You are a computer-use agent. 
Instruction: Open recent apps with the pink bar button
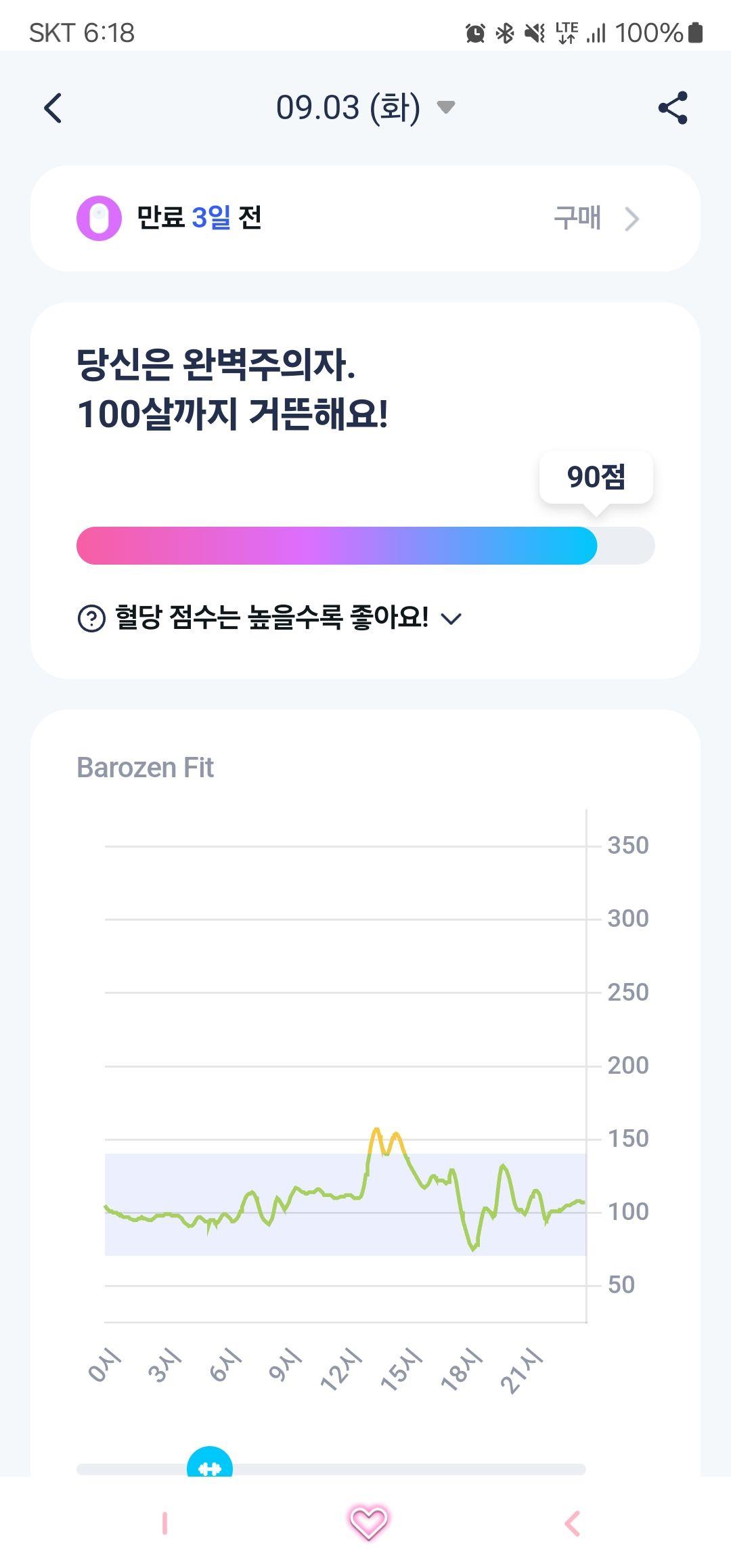pos(164,1523)
